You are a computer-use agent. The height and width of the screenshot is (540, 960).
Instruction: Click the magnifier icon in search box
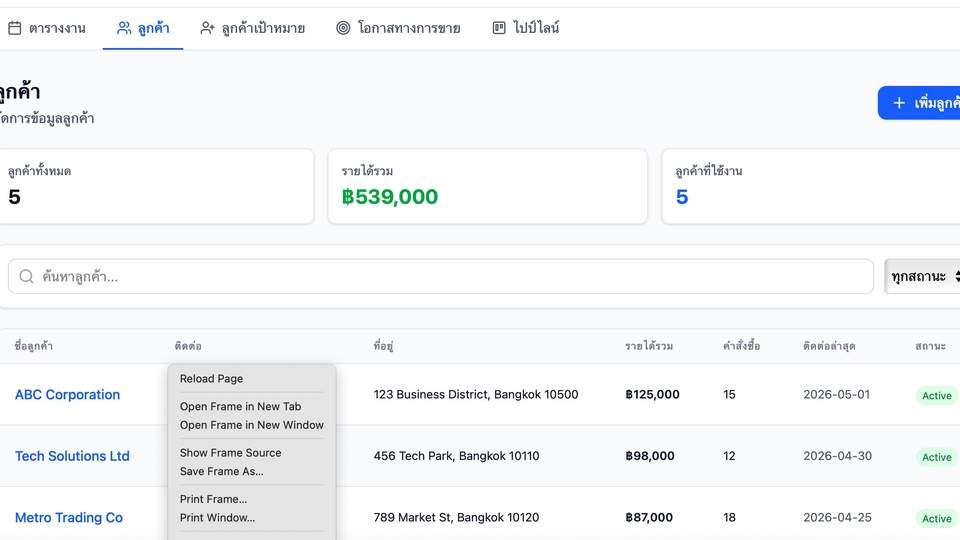click(26, 277)
